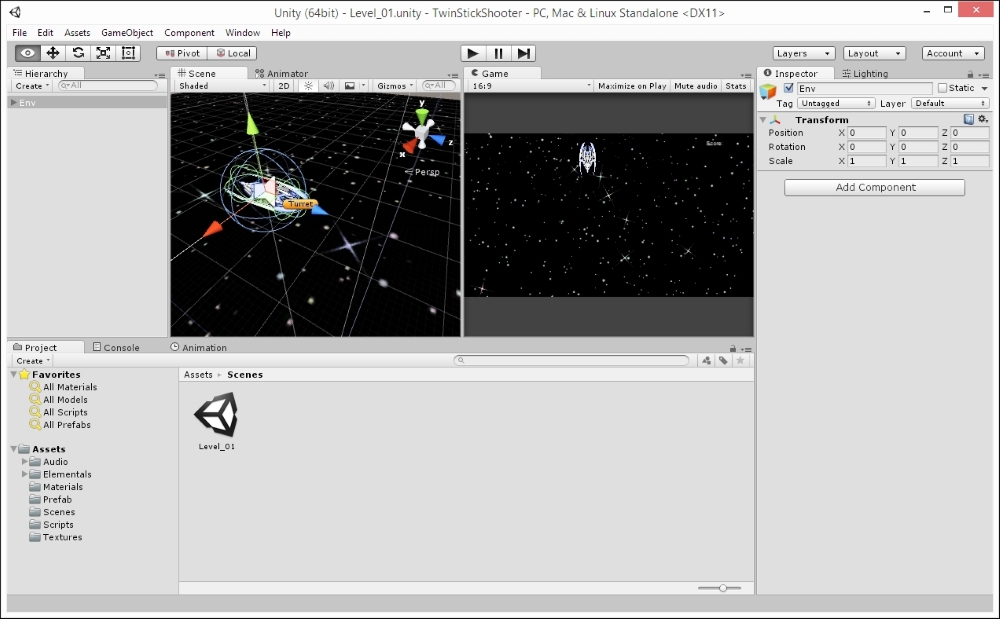Click Search by Label tag icon
Viewport: 1000px width, 619px height.
click(x=723, y=361)
